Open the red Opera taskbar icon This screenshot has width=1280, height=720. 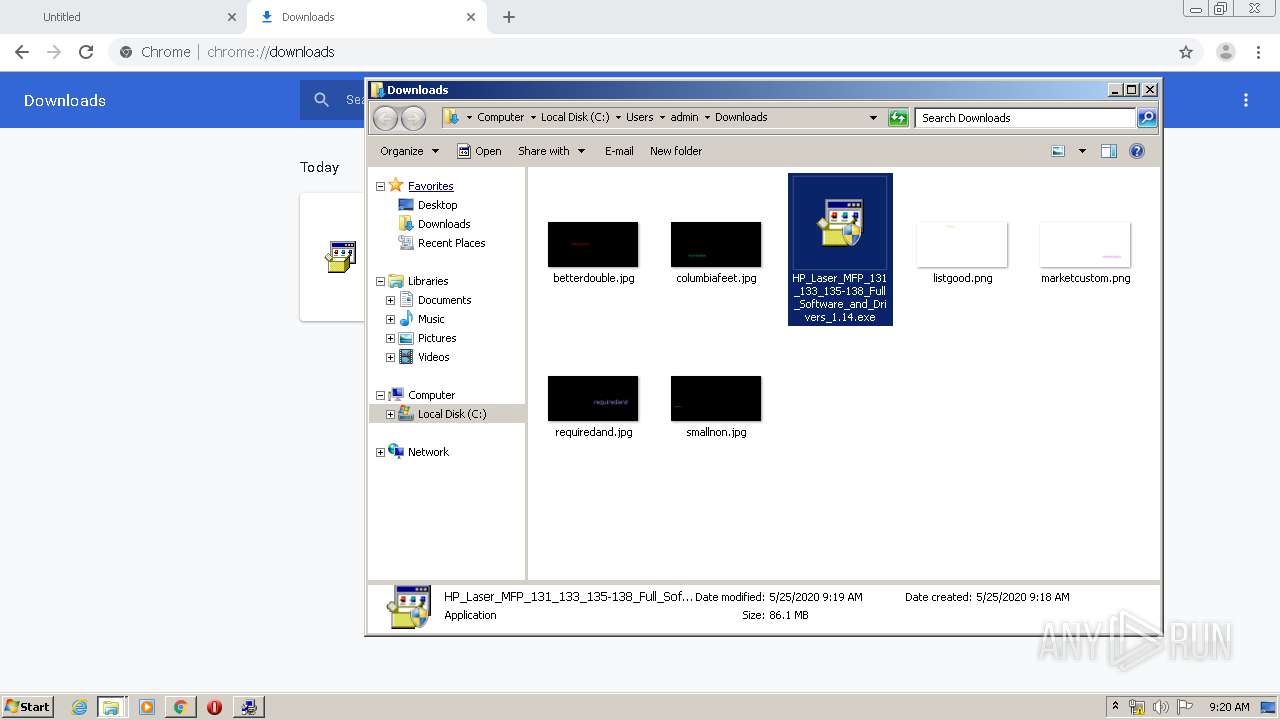pyautogui.click(x=214, y=707)
